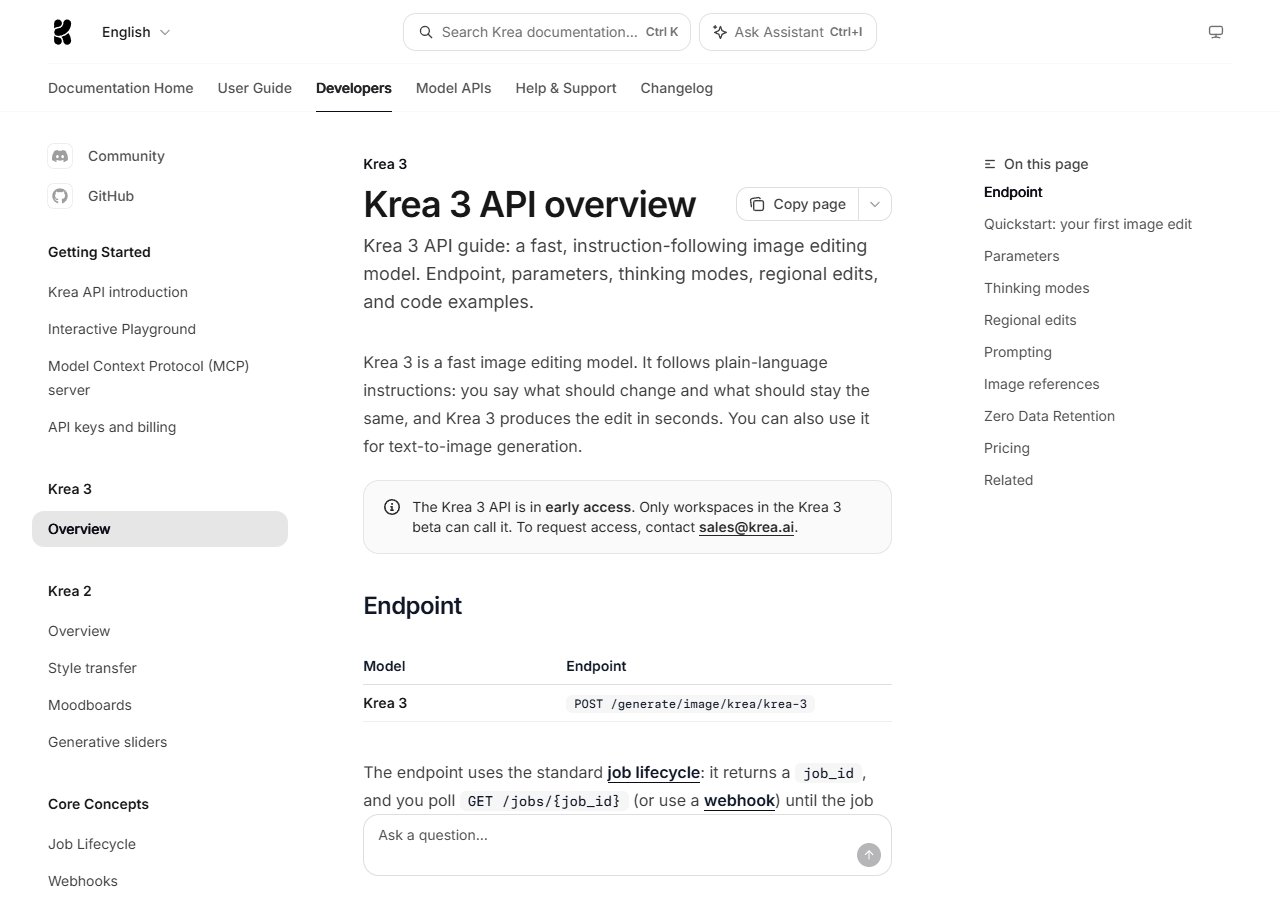The image size is (1280, 900).
Task: Click the copy icon beside Copy page
Action: pos(757,204)
